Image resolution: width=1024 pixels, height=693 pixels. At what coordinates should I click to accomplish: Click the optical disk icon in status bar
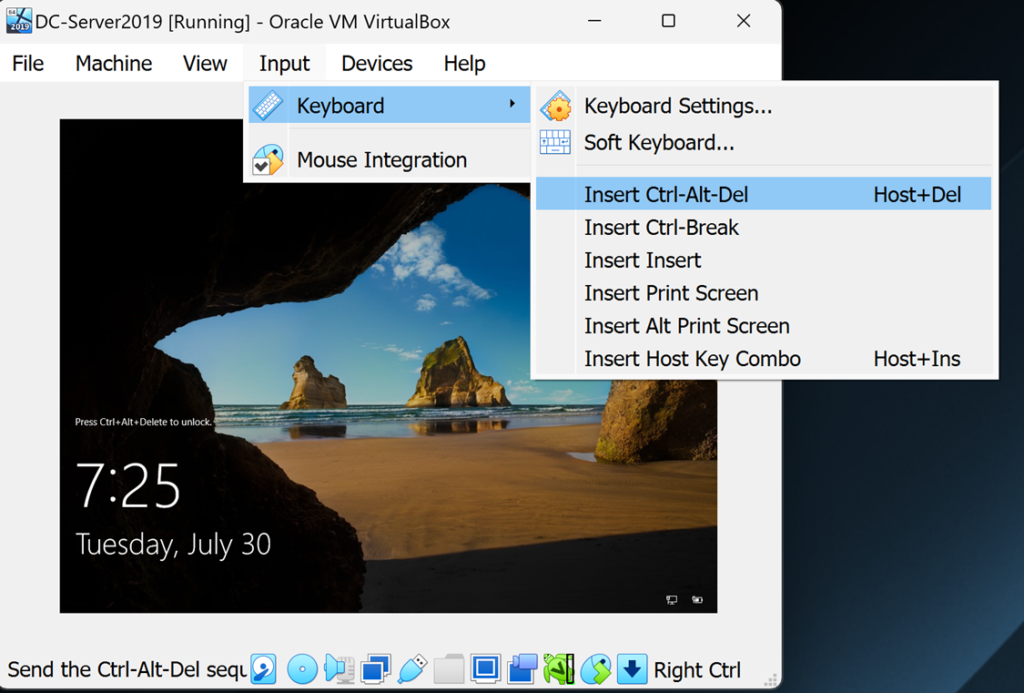tap(302, 668)
